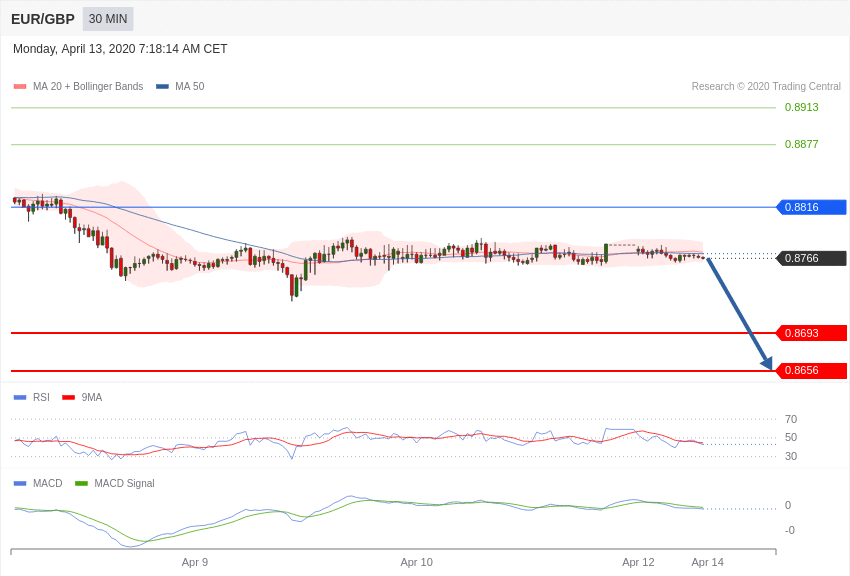The width and height of the screenshot is (850, 576).
Task: Click the MACD blue legend swatch
Action: tap(20, 483)
